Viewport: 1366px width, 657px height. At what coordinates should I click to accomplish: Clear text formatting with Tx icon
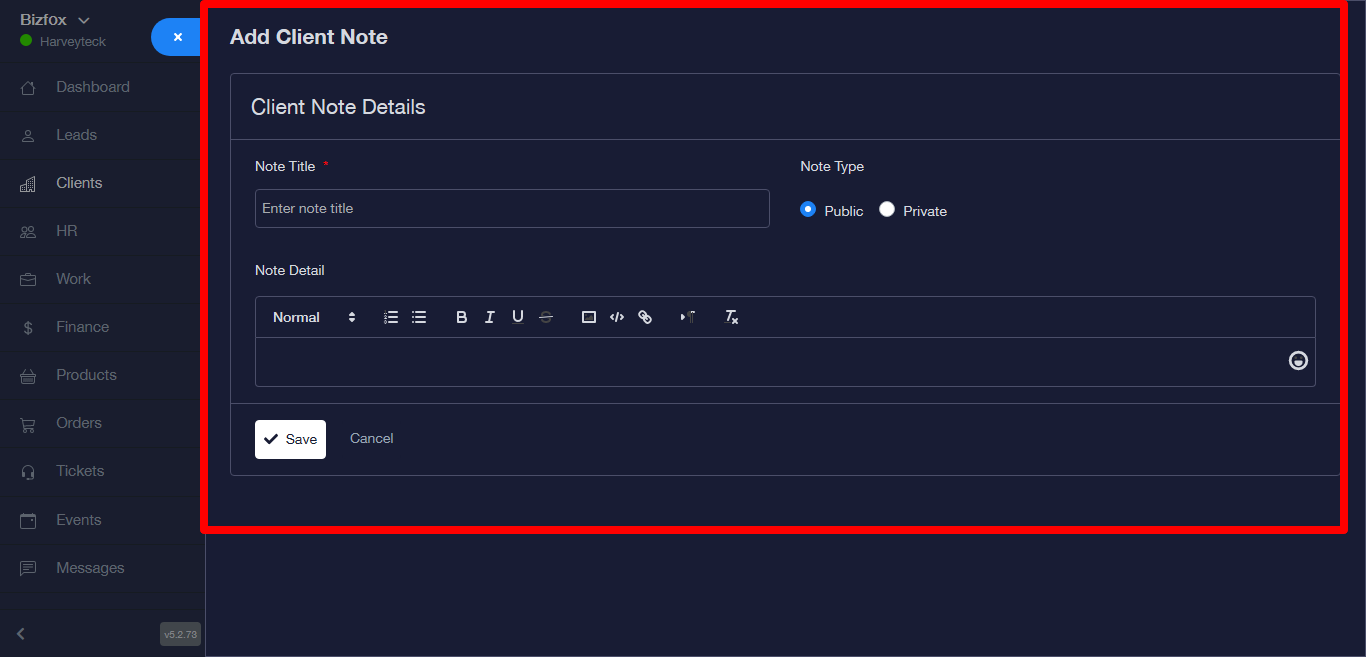tap(731, 317)
